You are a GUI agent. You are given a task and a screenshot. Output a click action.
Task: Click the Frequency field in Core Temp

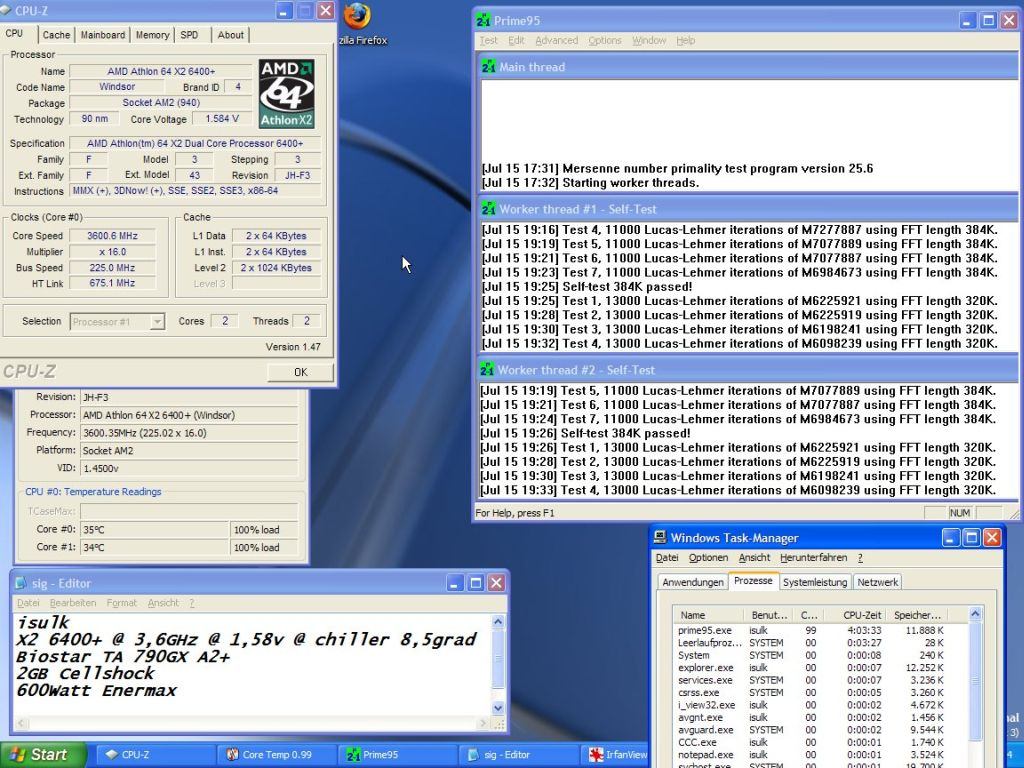[x=189, y=433]
